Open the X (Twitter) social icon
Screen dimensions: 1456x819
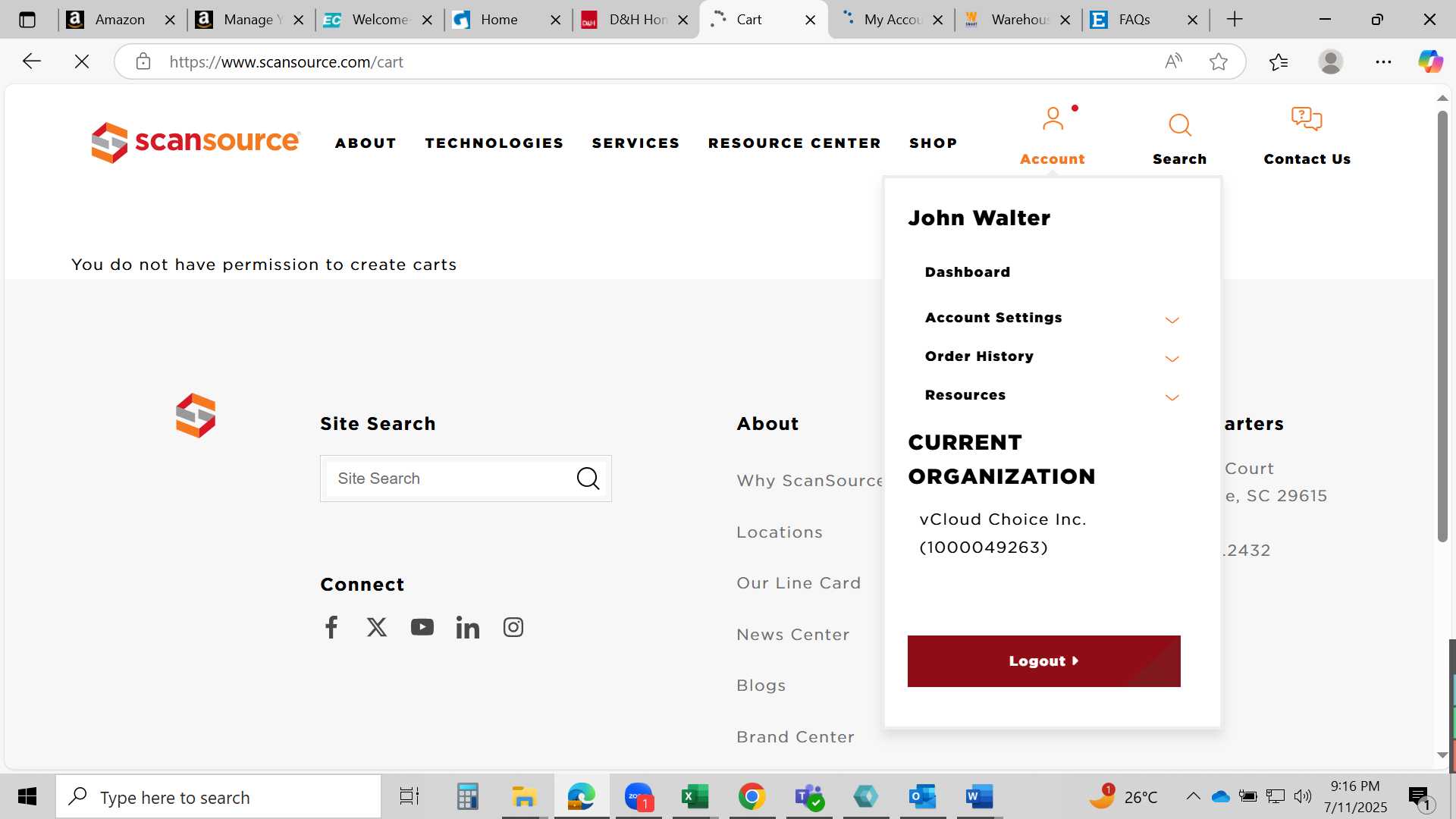pyautogui.click(x=377, y=627)
